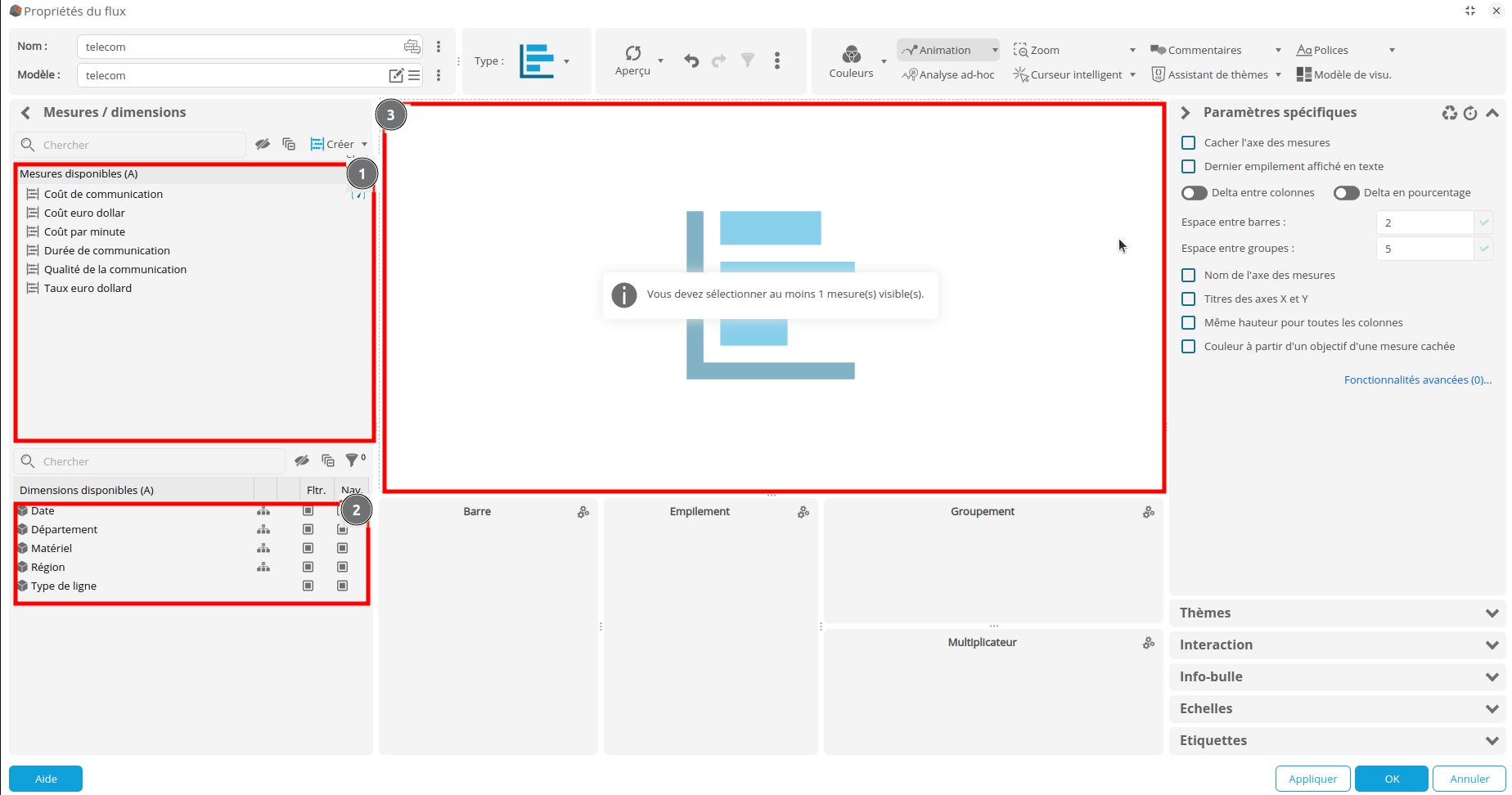Open Fonctionnalités avancées link
The image size is (1512, 795).
click(1417, 380)
